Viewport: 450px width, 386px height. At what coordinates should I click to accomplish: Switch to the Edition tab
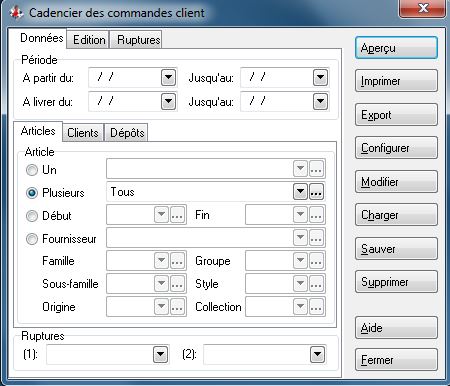coord(89,40)
